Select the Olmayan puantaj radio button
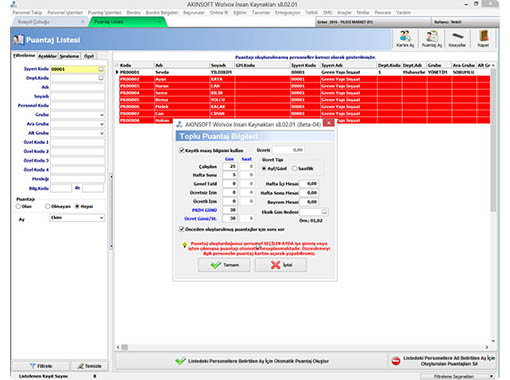Viewport: 510px width, 380px height. coord(48,206)
